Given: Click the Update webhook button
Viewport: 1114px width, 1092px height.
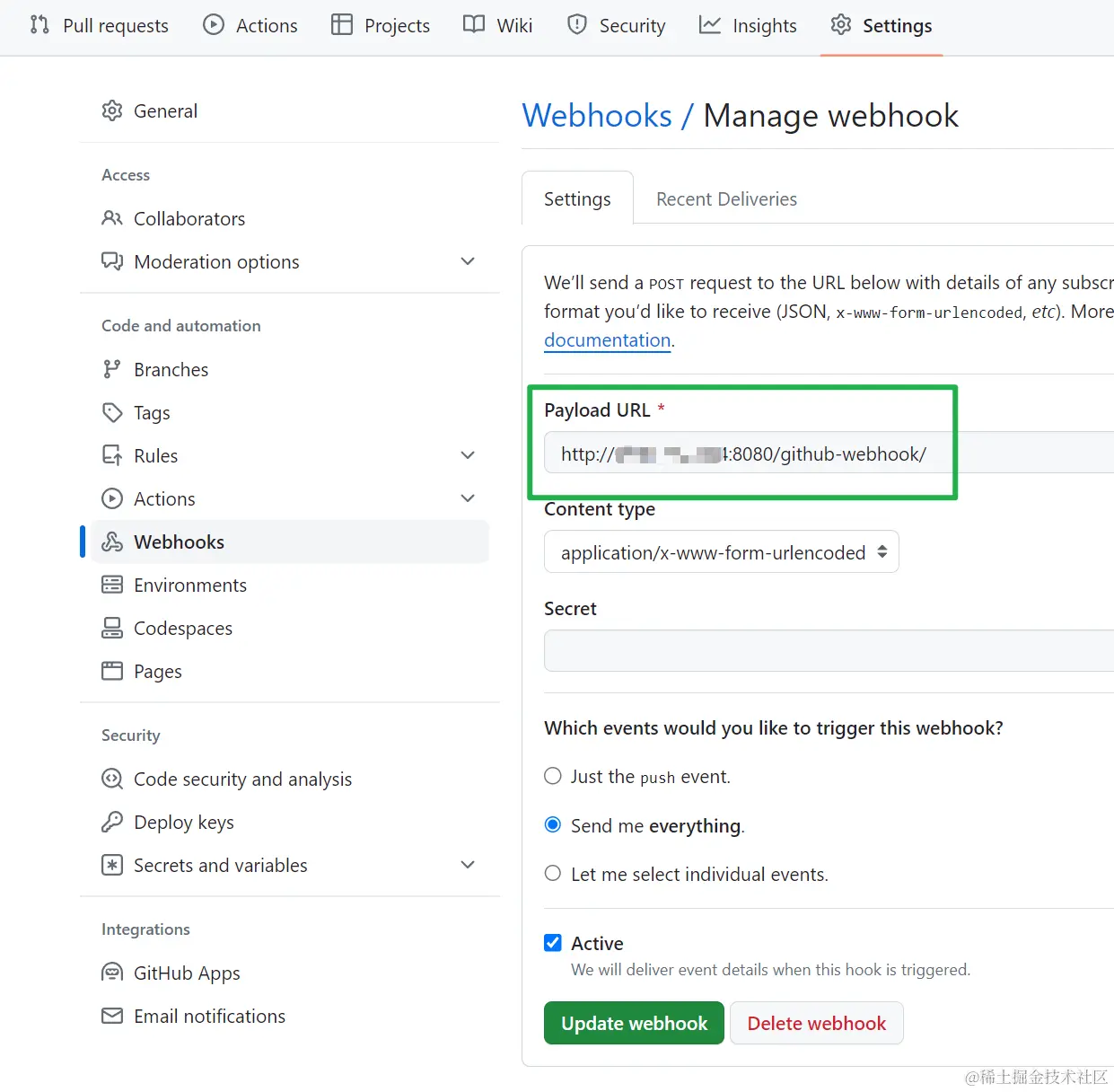Looking at the screenshot, I should tap(634, 1023).
